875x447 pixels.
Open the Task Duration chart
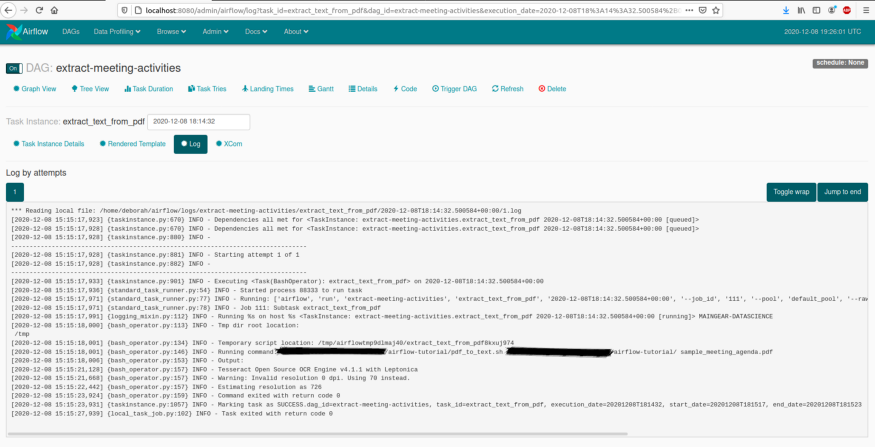pos(148,89)
